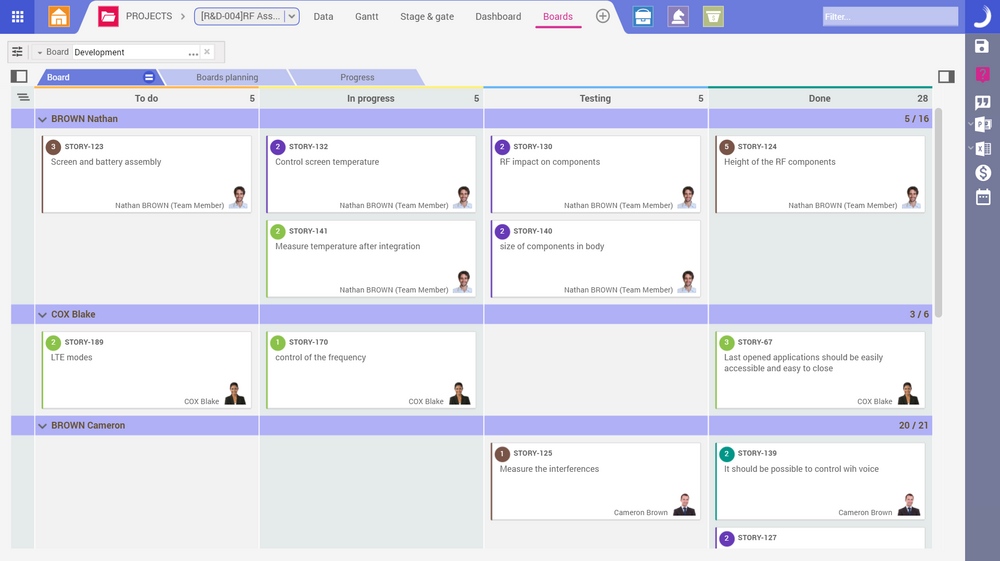1000x561 pixels.
Task: Open the apps grid menu
Action: point(17,16)
